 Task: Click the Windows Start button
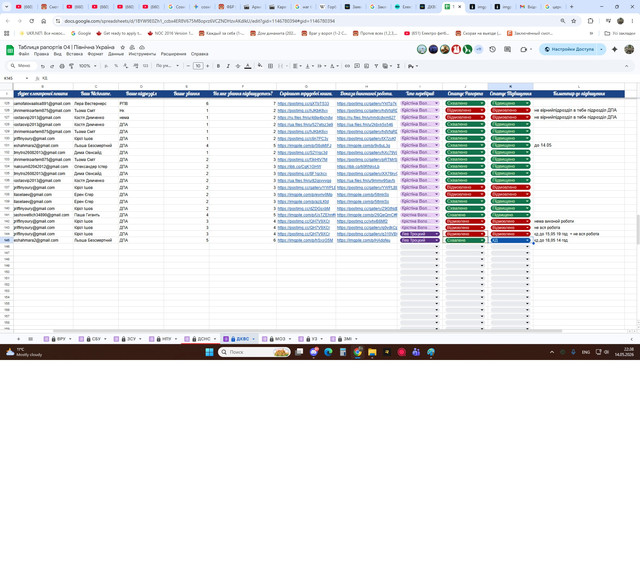point(209,352)
